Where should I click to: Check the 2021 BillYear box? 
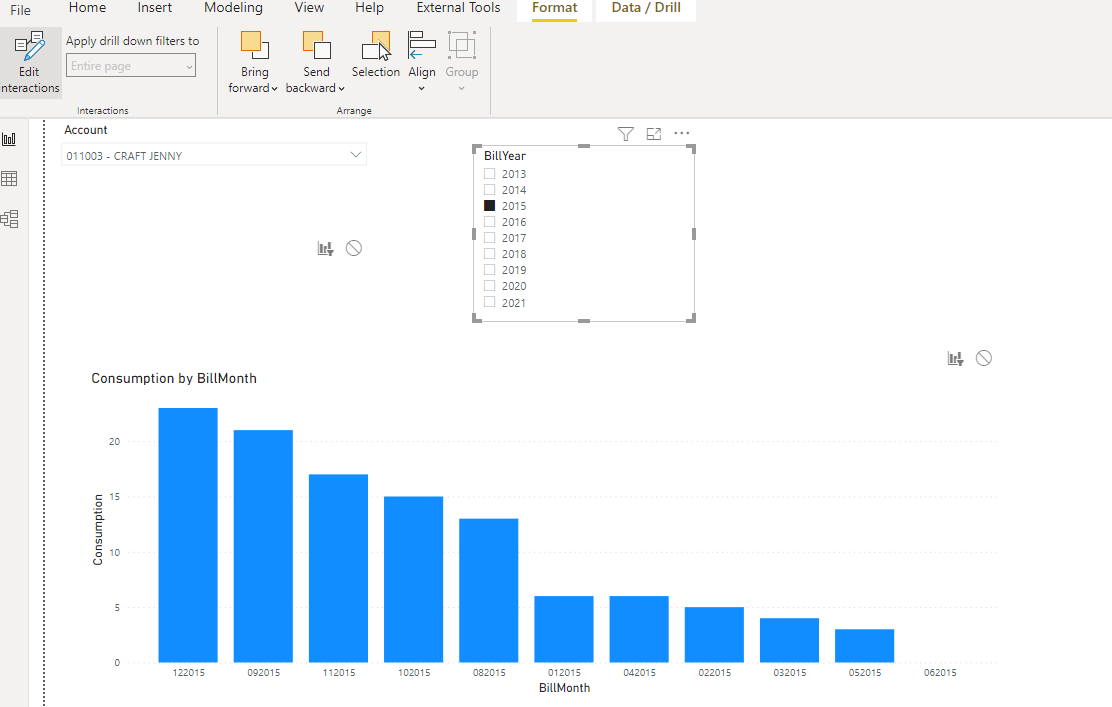tap(489, 302)
